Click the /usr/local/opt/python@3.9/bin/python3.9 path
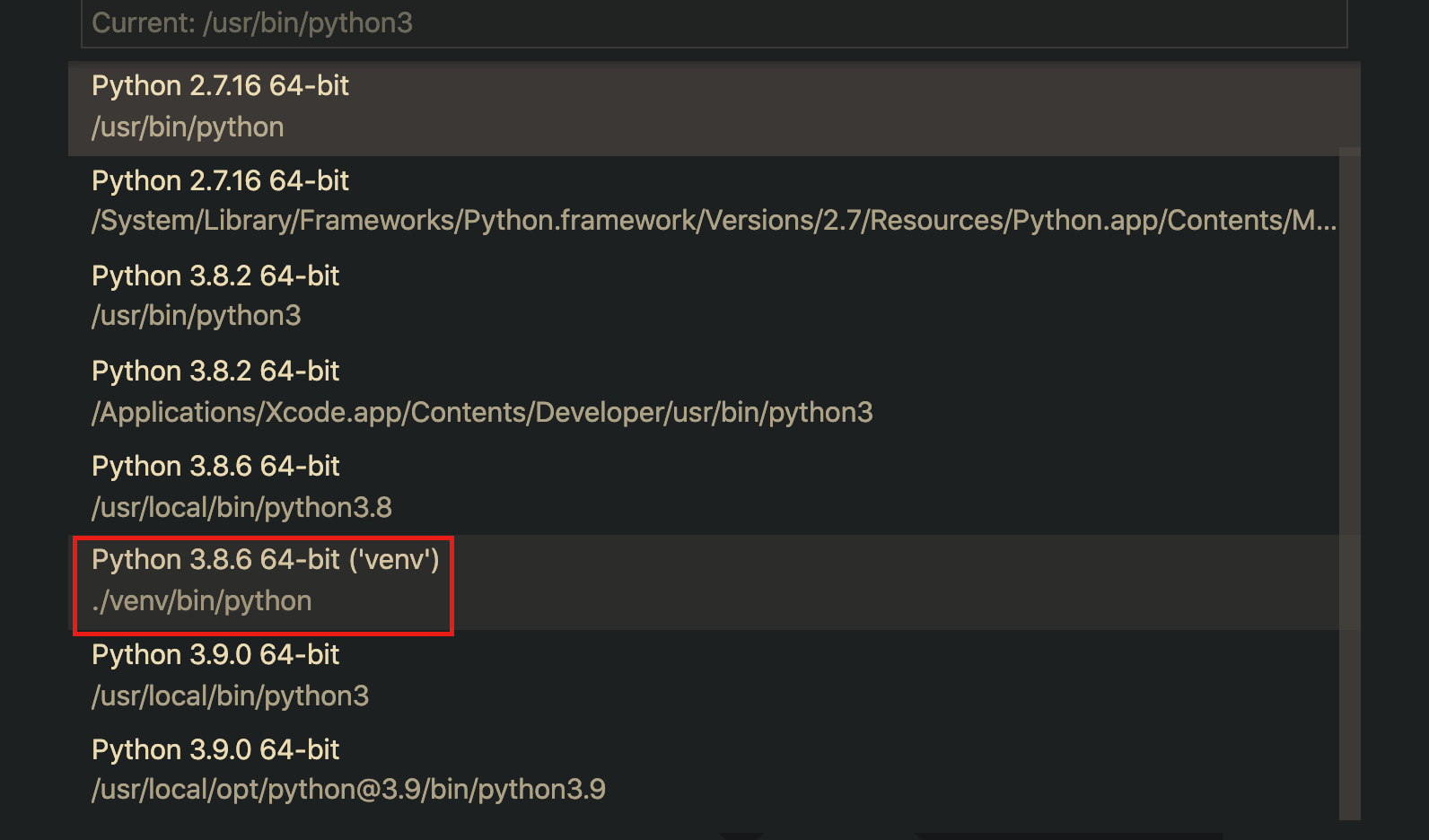This screenshot has width=1429, height=840. click(x=348, y=789)
